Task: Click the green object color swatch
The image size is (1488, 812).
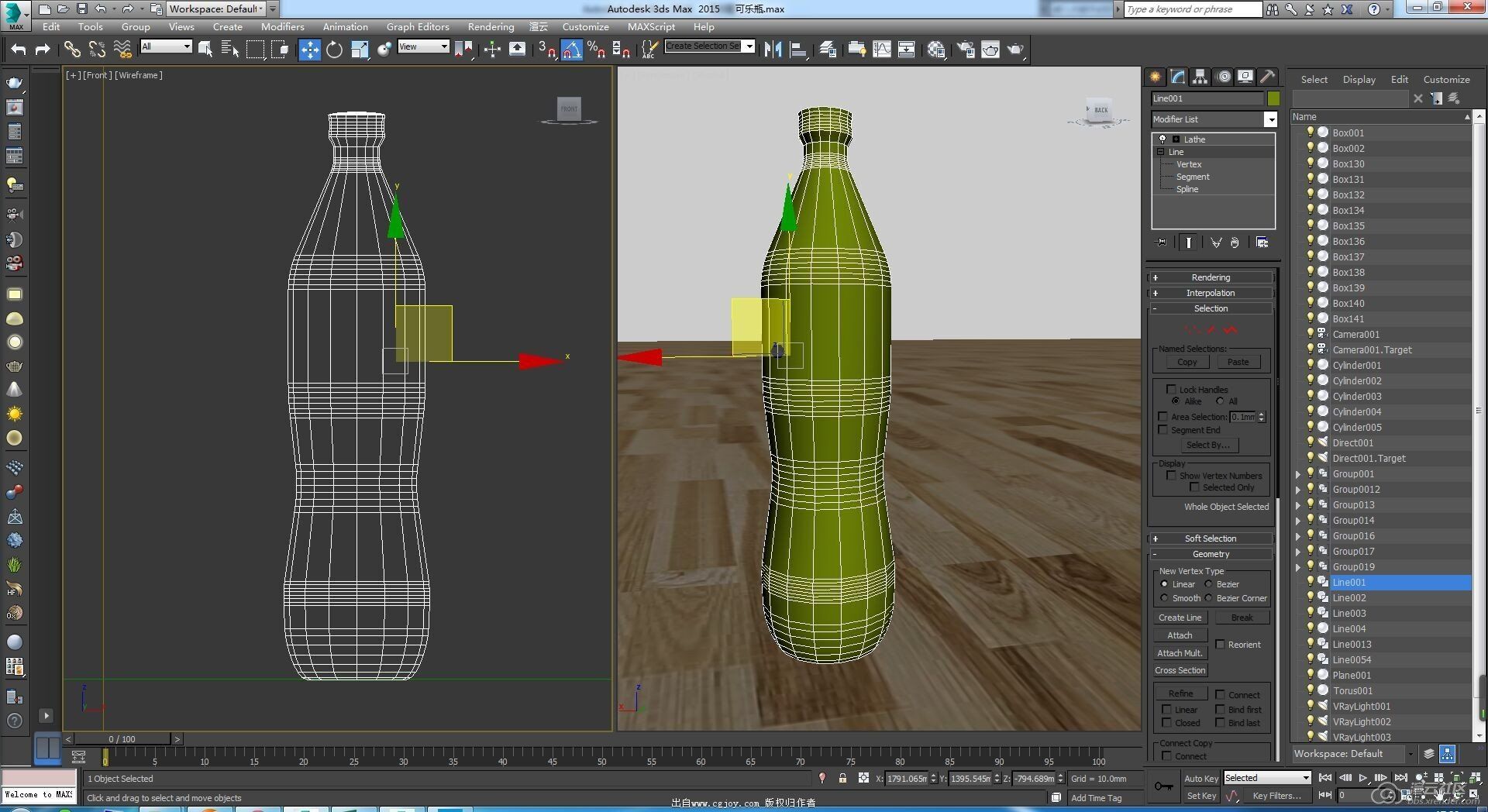Action: tap(1273, 98)
